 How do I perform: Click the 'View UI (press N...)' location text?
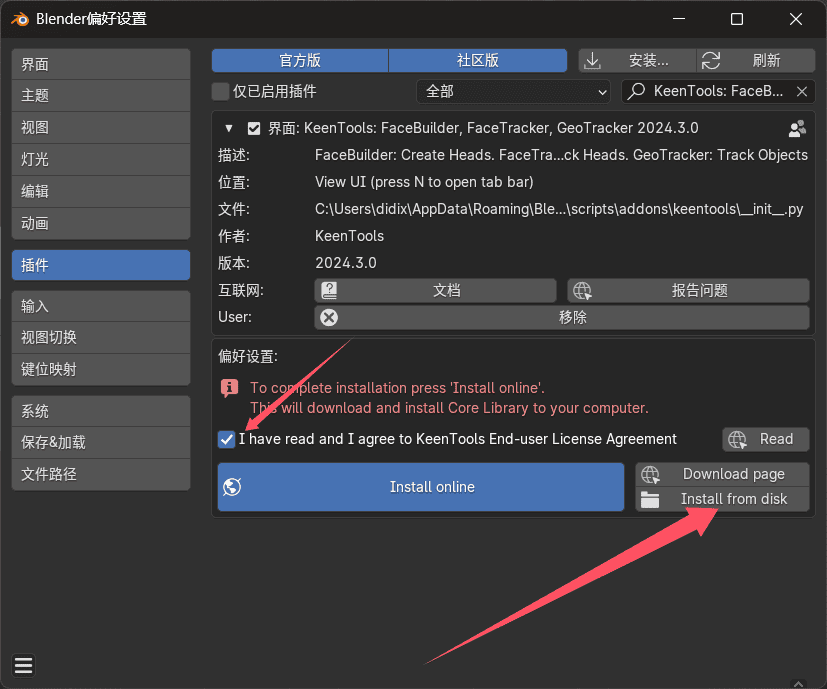pos(424,182)
